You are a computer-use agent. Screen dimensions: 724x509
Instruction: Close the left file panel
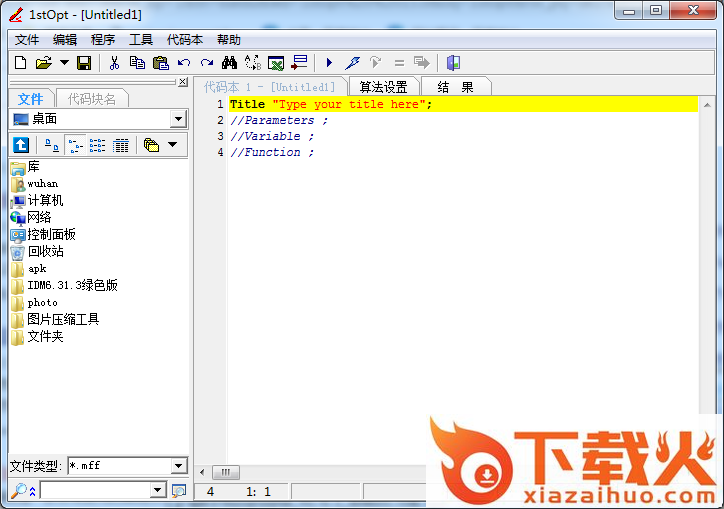(183, 82)
